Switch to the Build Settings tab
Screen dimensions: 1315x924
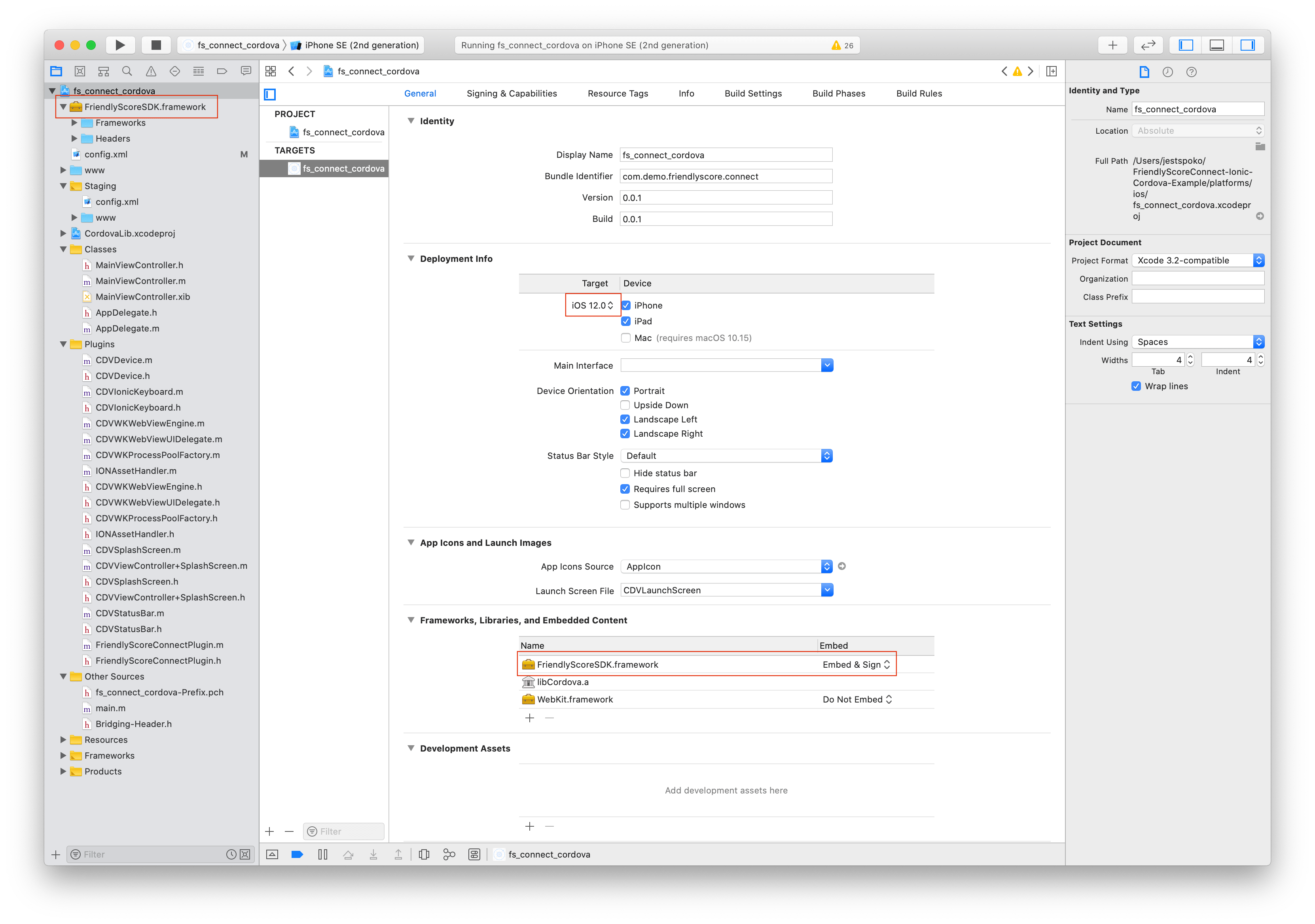click(753, 93)
